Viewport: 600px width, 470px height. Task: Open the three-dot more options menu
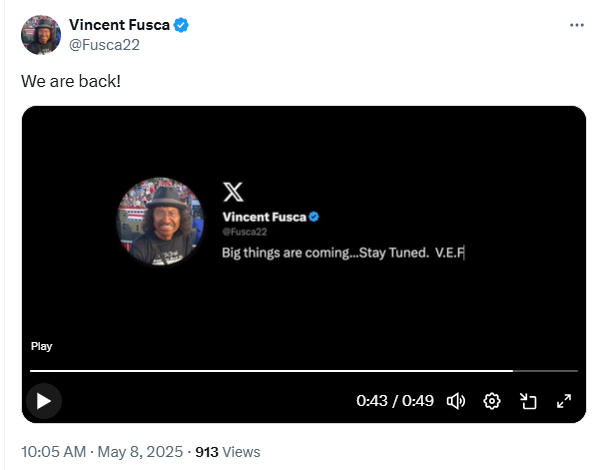576,24
